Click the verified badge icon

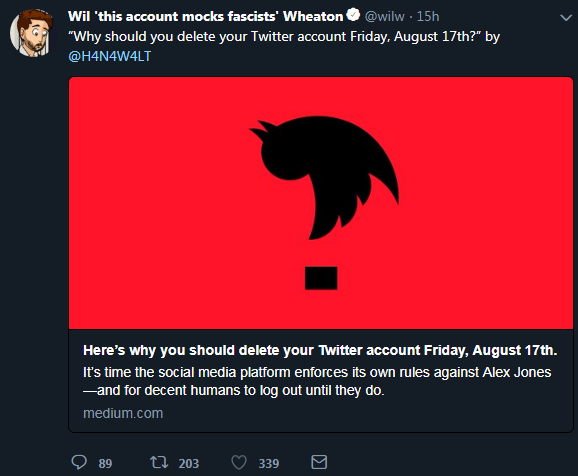[x=353, y=15]
